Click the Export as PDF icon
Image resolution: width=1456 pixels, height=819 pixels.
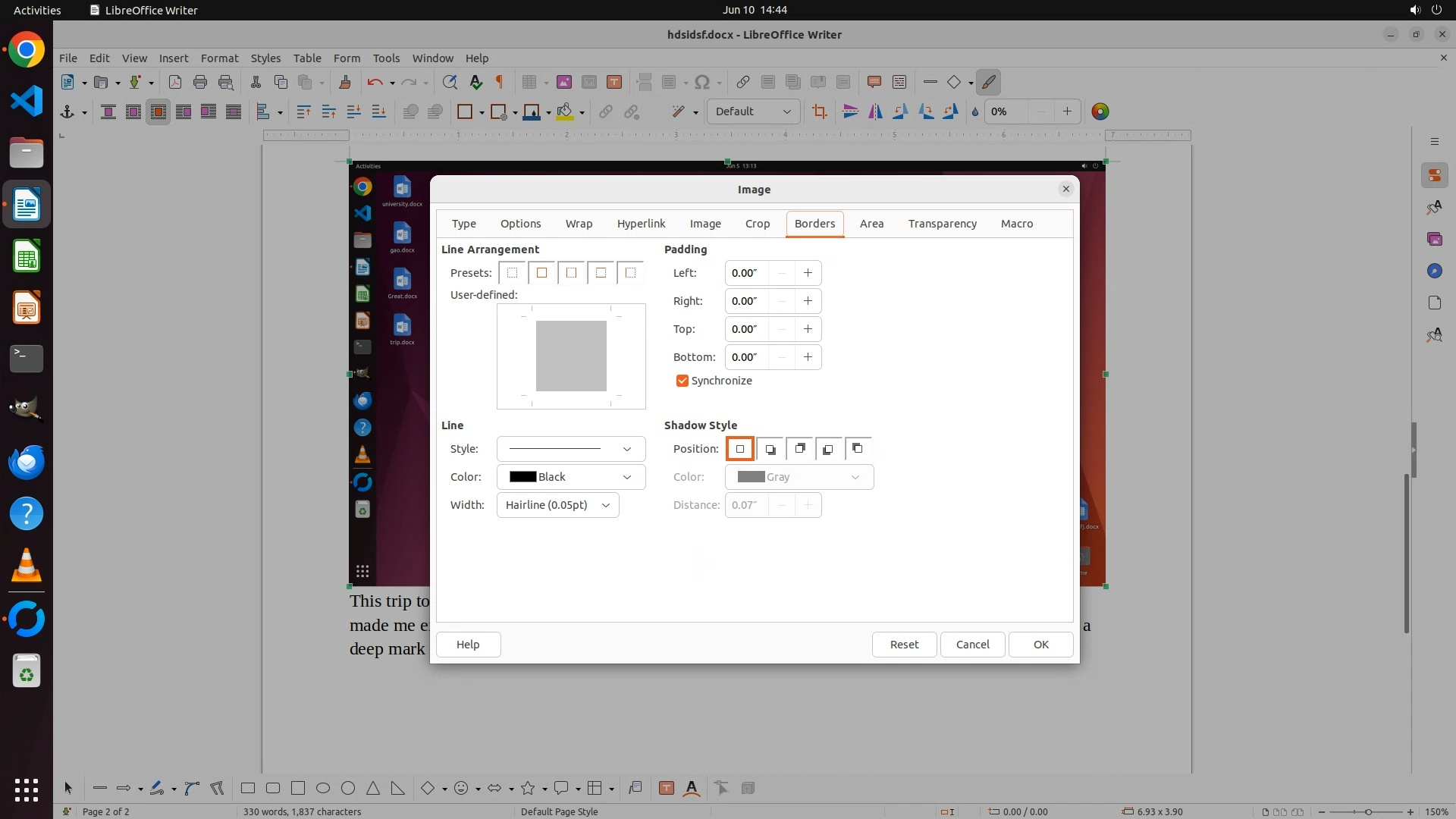point(175,82)
